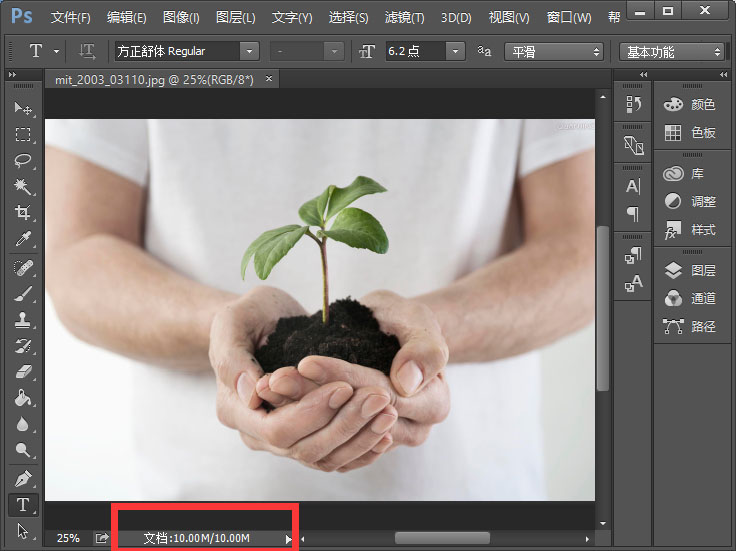Open anti-aliasing dropdown 平滑
736x551 pixels.
[x=555, y=51]
